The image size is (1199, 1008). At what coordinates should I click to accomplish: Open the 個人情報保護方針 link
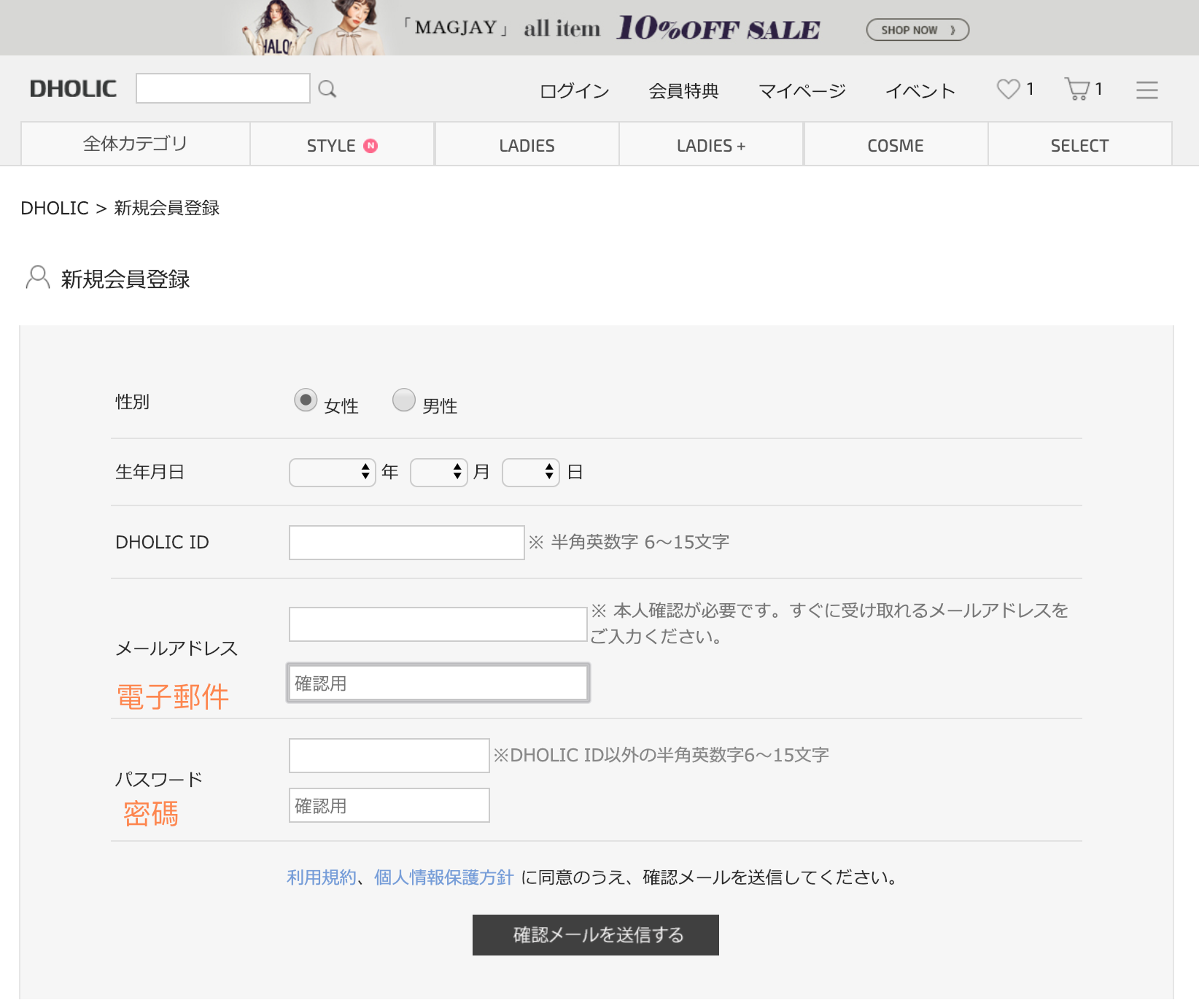pos(443,877)
